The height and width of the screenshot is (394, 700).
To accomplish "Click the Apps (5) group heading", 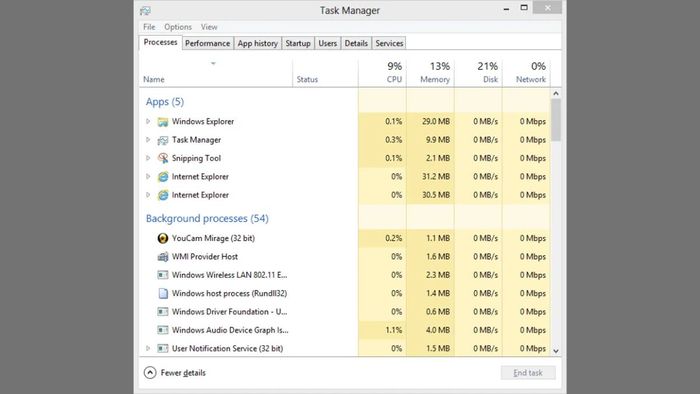I will click(165, 102).
